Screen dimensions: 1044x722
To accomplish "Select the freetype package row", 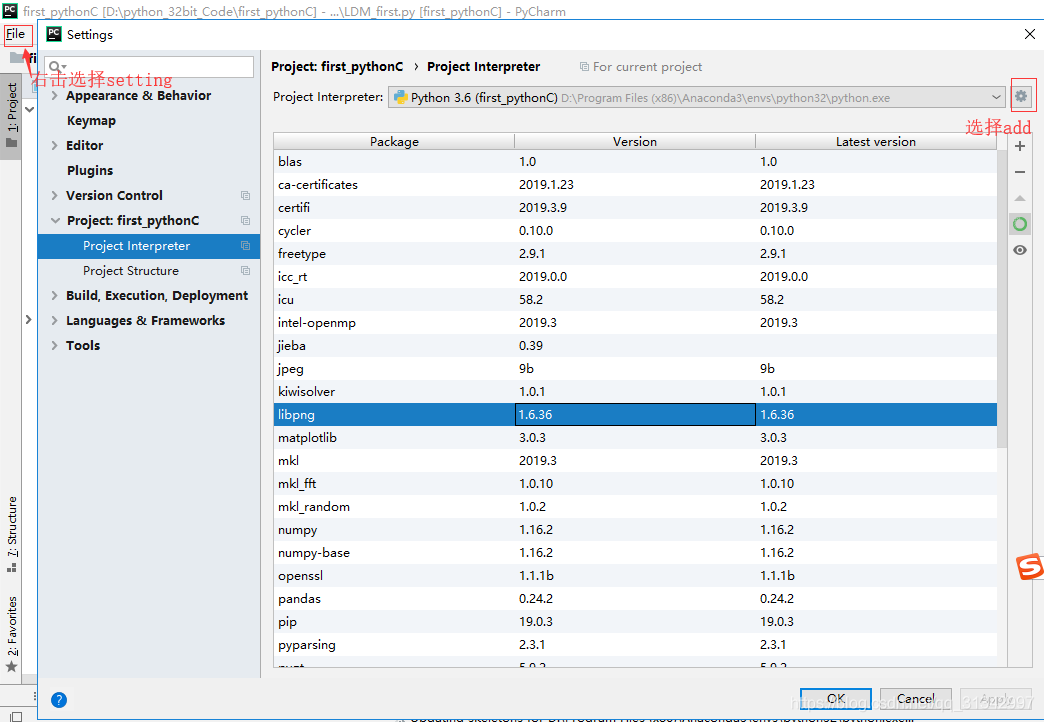I will click(635, 253).
